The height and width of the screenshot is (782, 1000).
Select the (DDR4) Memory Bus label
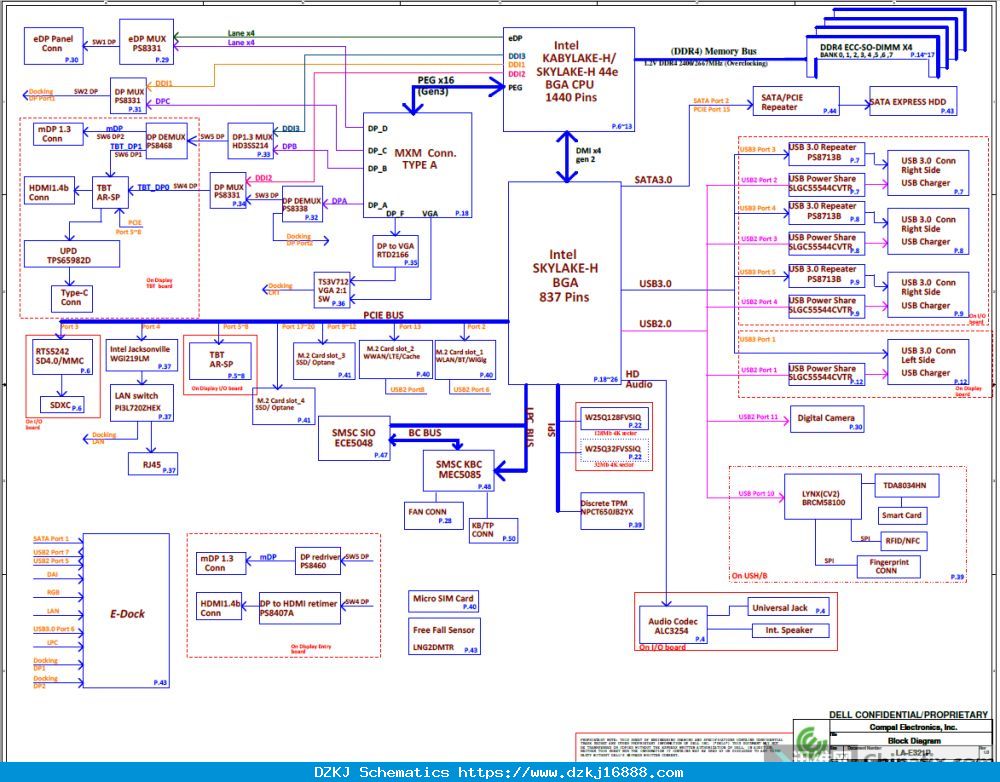[713, 52]
